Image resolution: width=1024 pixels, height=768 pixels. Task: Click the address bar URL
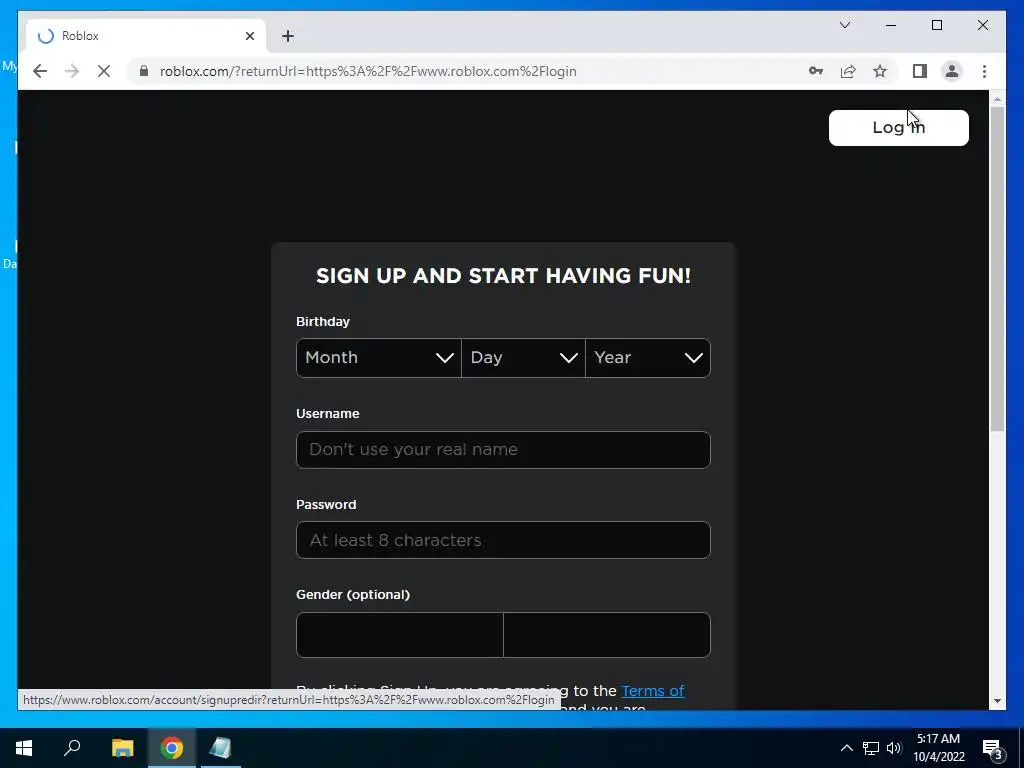(x=368, y=71)
